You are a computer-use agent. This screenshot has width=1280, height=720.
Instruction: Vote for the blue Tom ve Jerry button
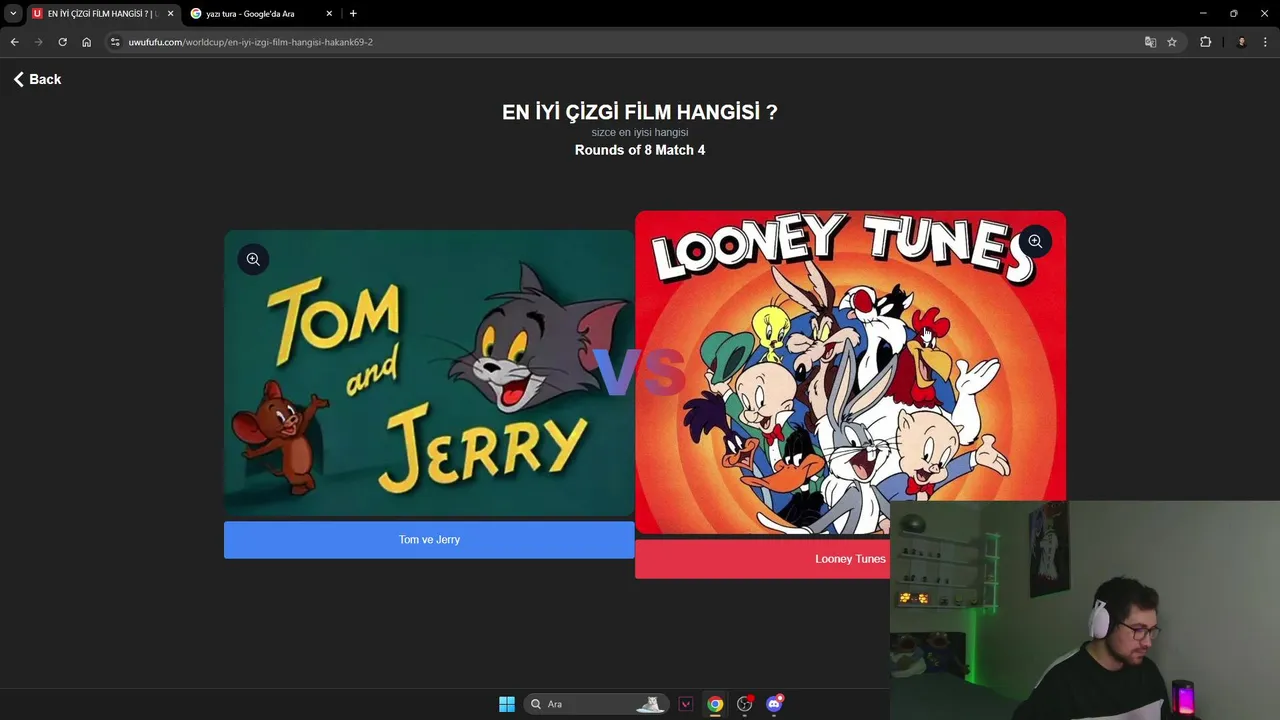429,540
